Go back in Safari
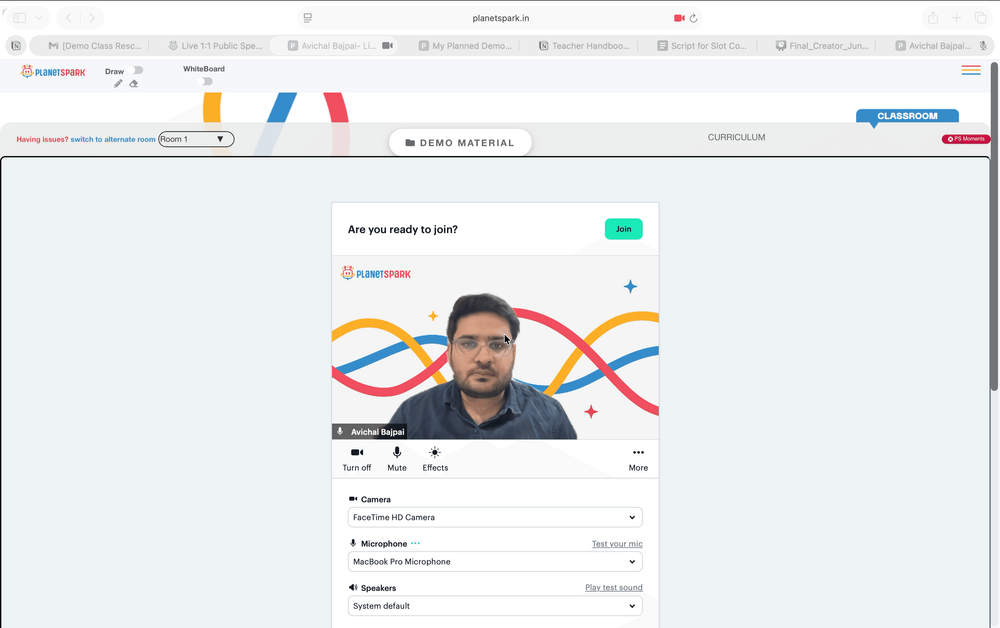The height and width of the screenshot is (628, 1000). pos(69,18)
